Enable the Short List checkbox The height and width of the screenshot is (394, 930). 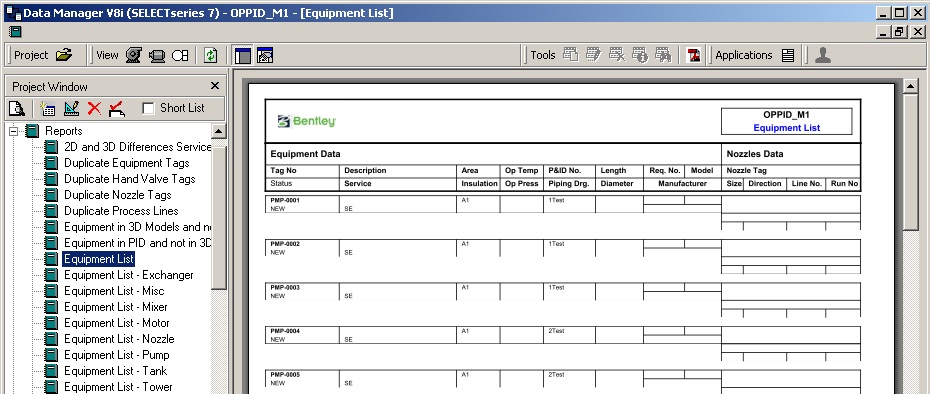[148, 108]
